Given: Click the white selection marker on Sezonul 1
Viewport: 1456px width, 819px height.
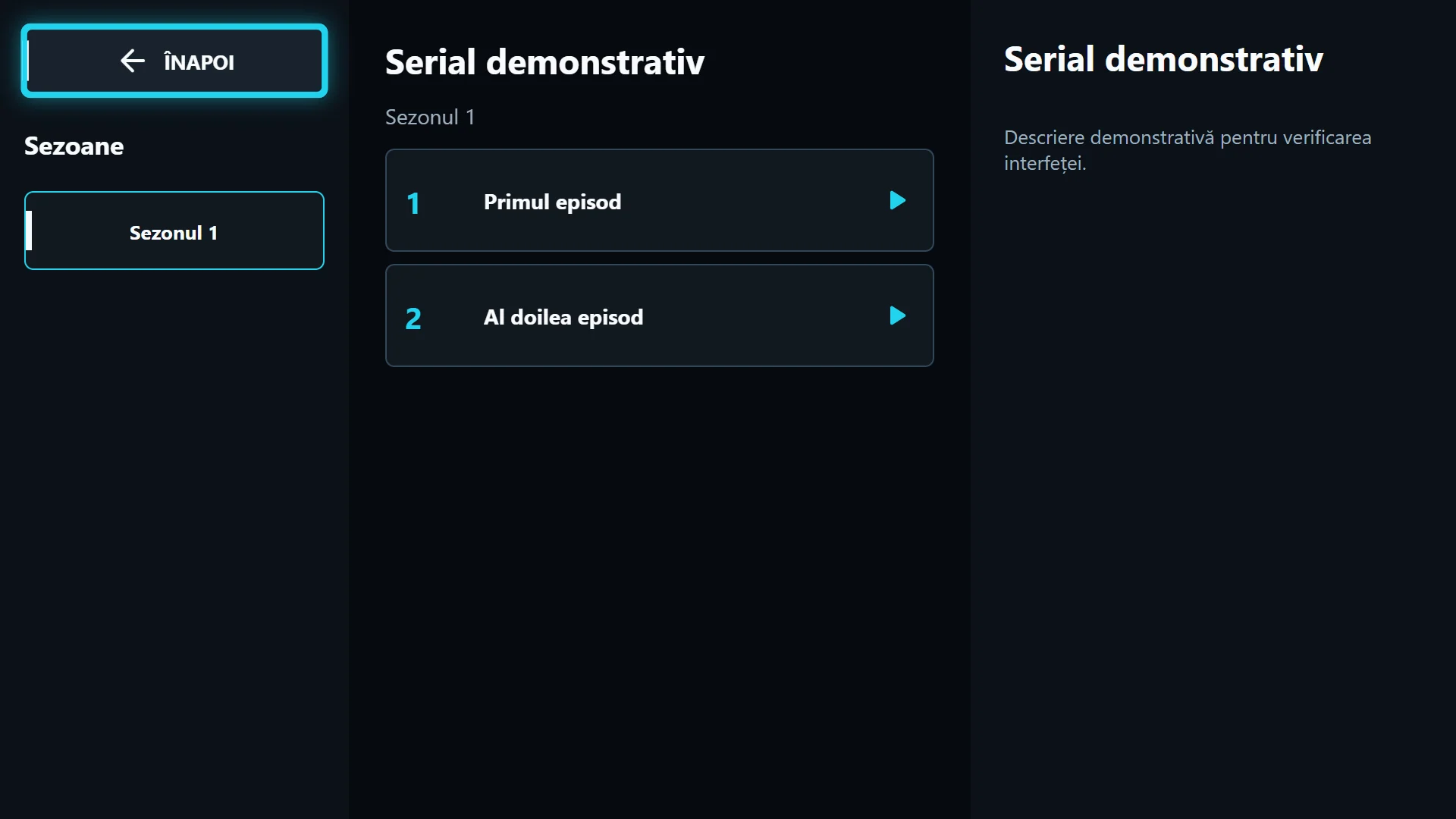Looking at the screenshot, I should [29, 231].
